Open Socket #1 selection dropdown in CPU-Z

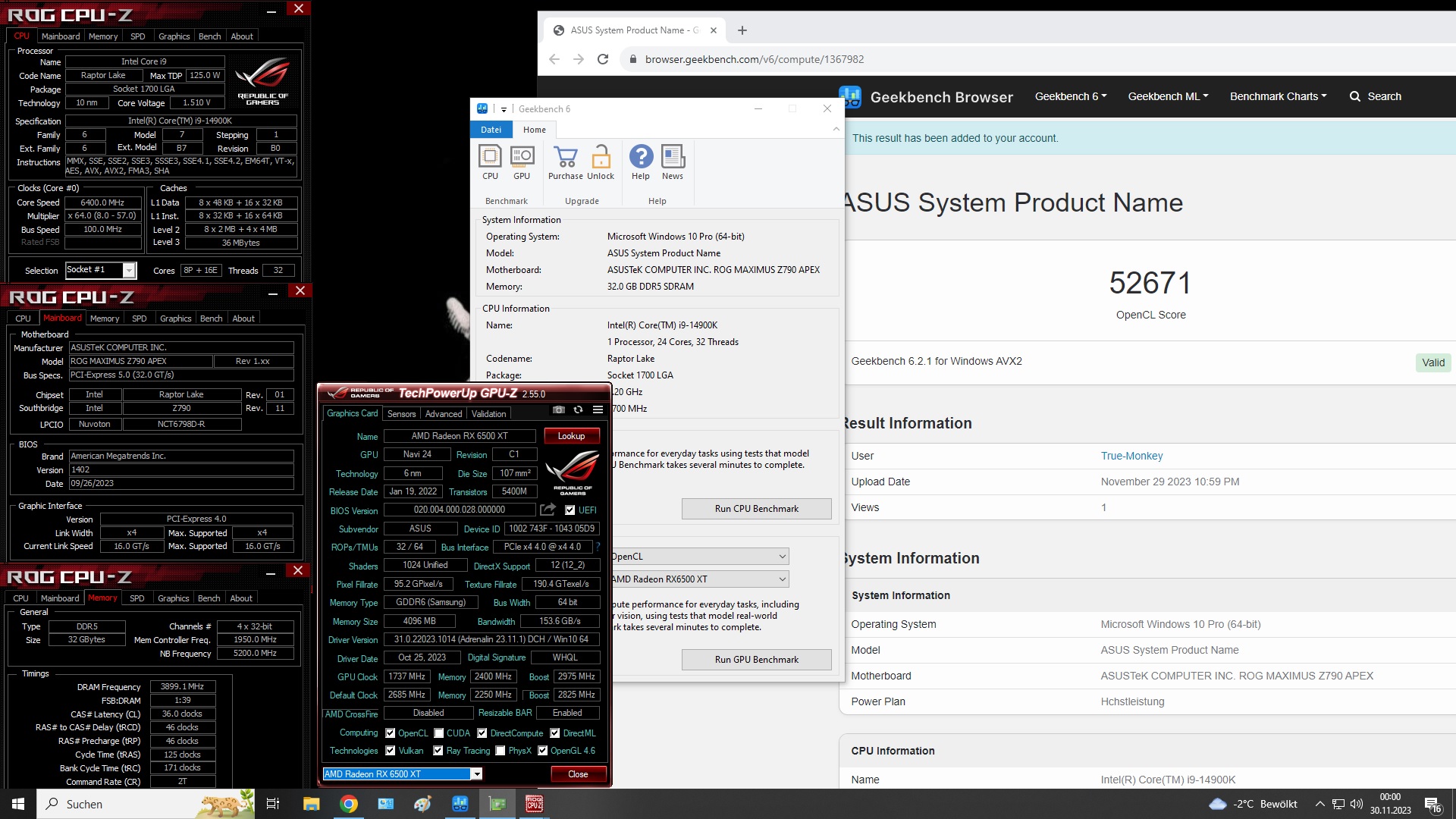(100, 270)
